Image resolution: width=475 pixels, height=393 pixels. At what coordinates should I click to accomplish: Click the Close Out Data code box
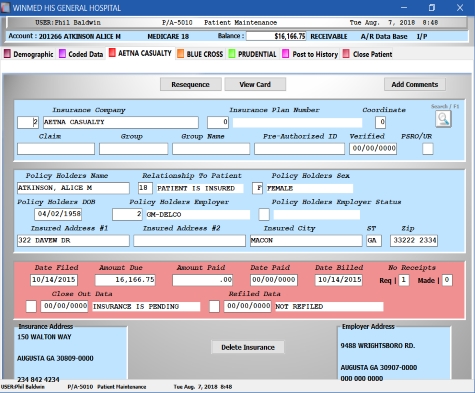click(31, 306)
